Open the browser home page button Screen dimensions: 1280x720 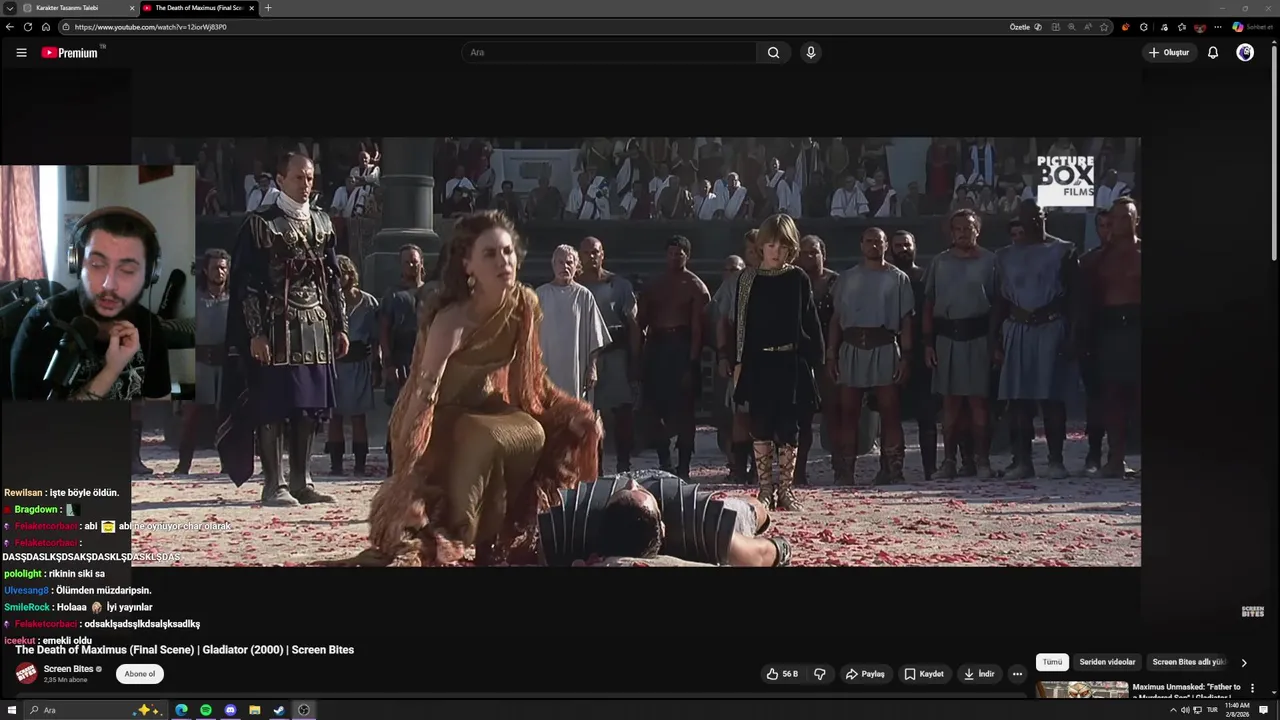[46, 27]
